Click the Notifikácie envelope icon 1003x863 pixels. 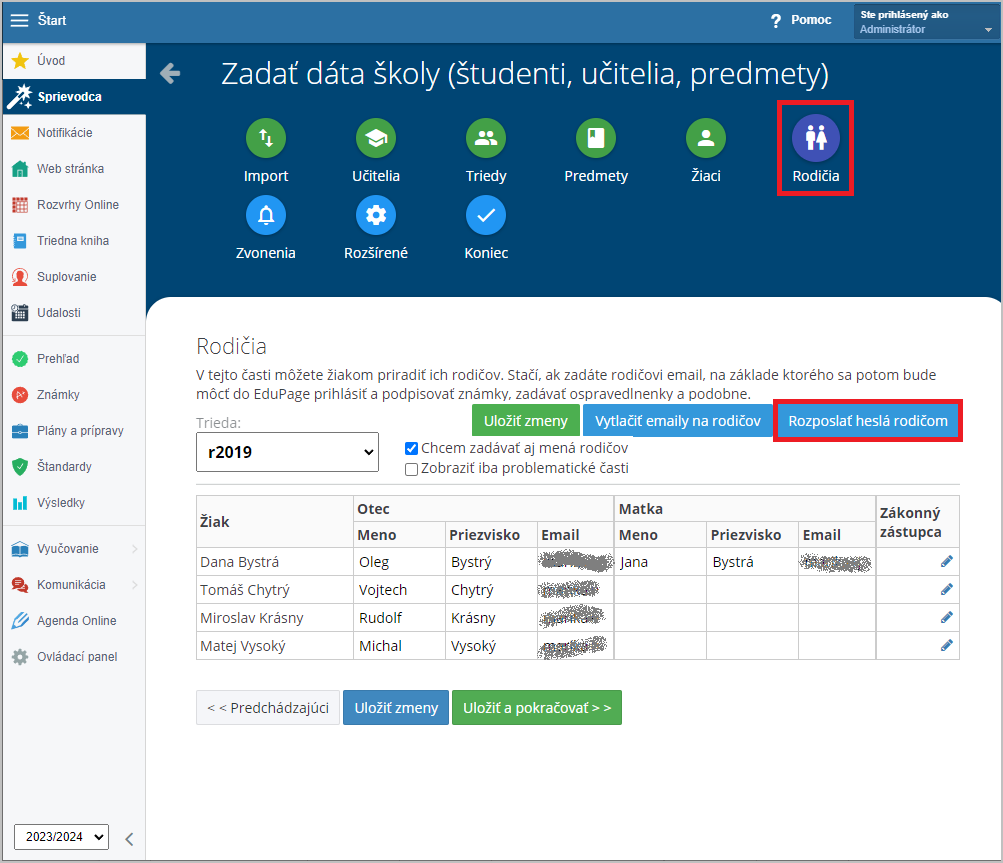point(20,133)
